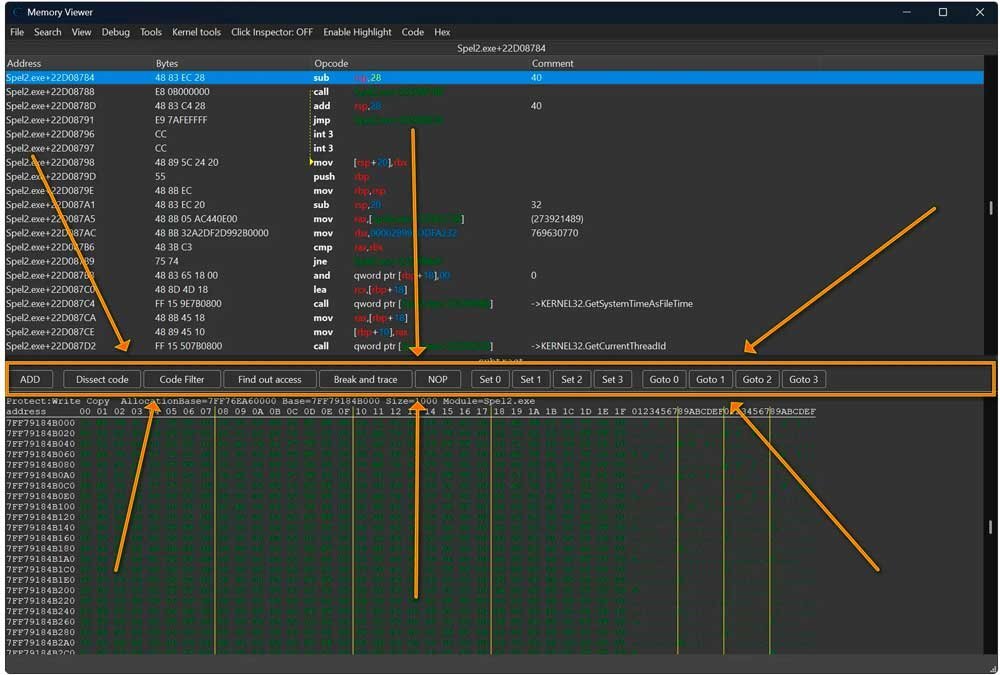Click the Memory Viewer app icon in title bar
1000x675 pixels.
tap(17, 12)
